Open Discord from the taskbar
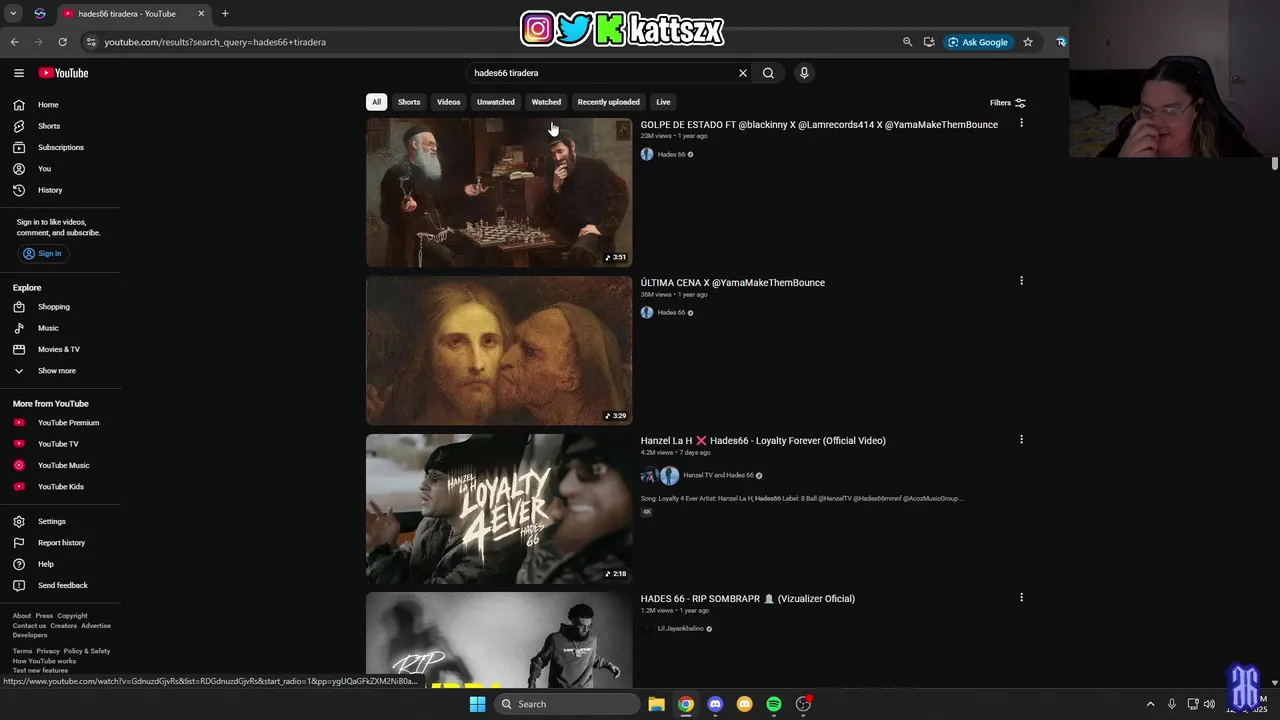Screen dimensions: 1280x720 715,704
